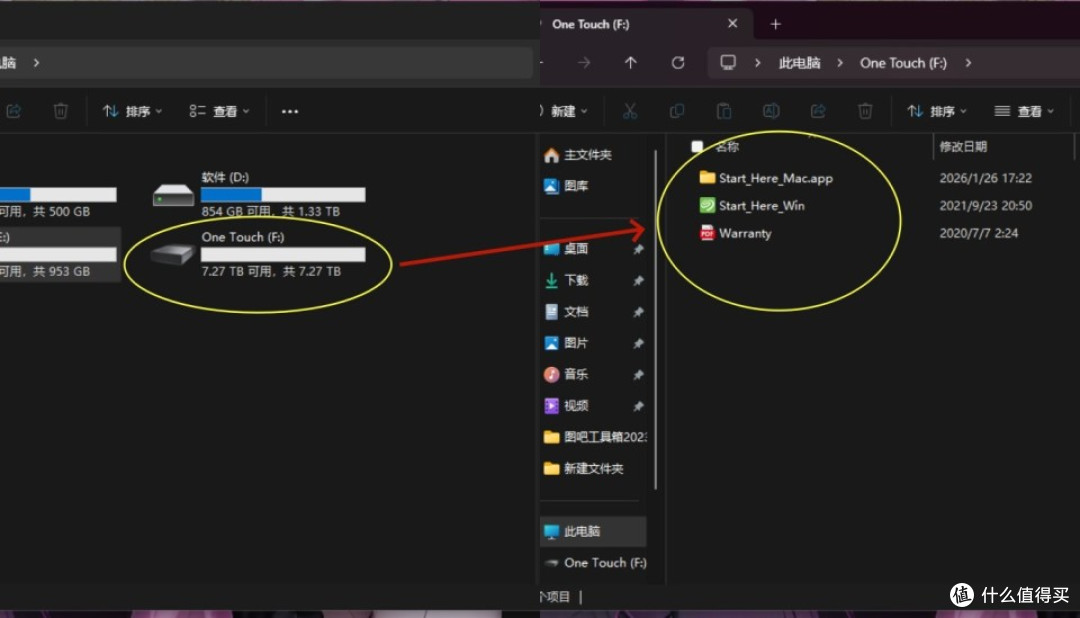
Task: Open 下载 (Downloads) in sidebar
Action: pos(566,280)
